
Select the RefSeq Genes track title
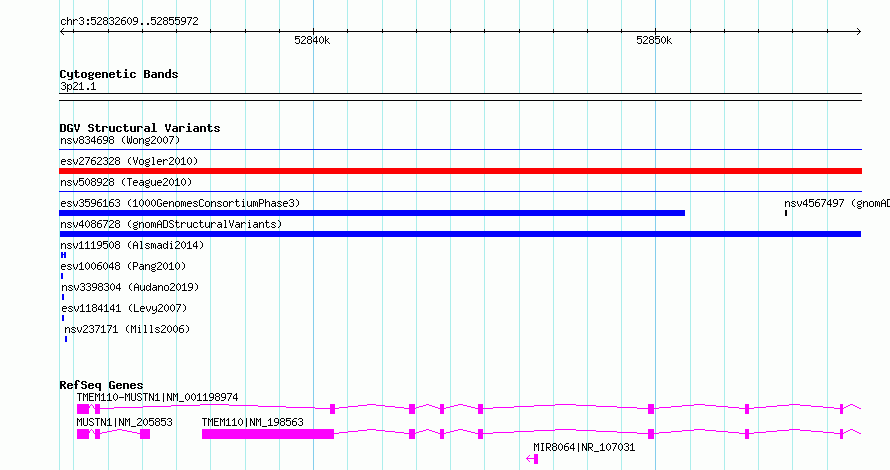[101, 385]
